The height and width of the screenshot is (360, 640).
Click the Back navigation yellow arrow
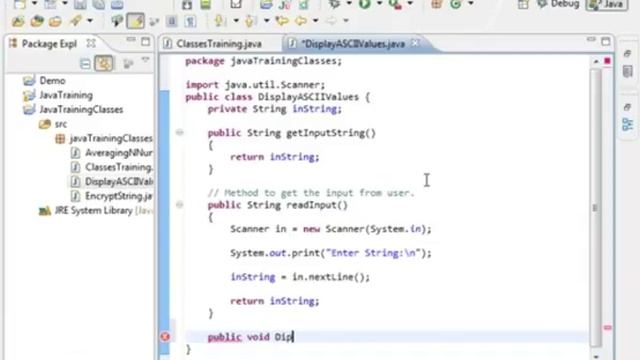click(301, 20)
